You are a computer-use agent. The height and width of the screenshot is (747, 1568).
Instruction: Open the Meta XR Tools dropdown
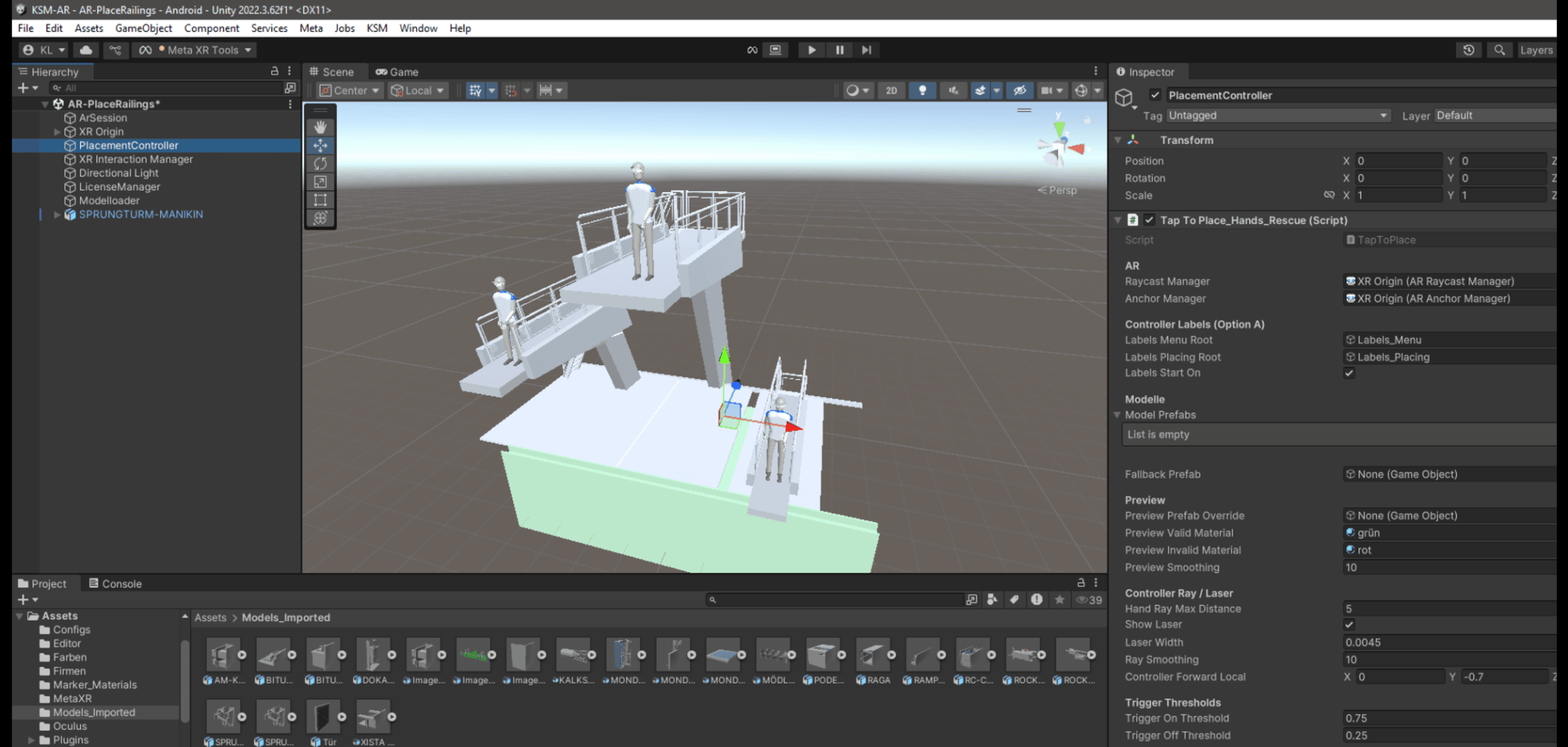pos(196,50)
